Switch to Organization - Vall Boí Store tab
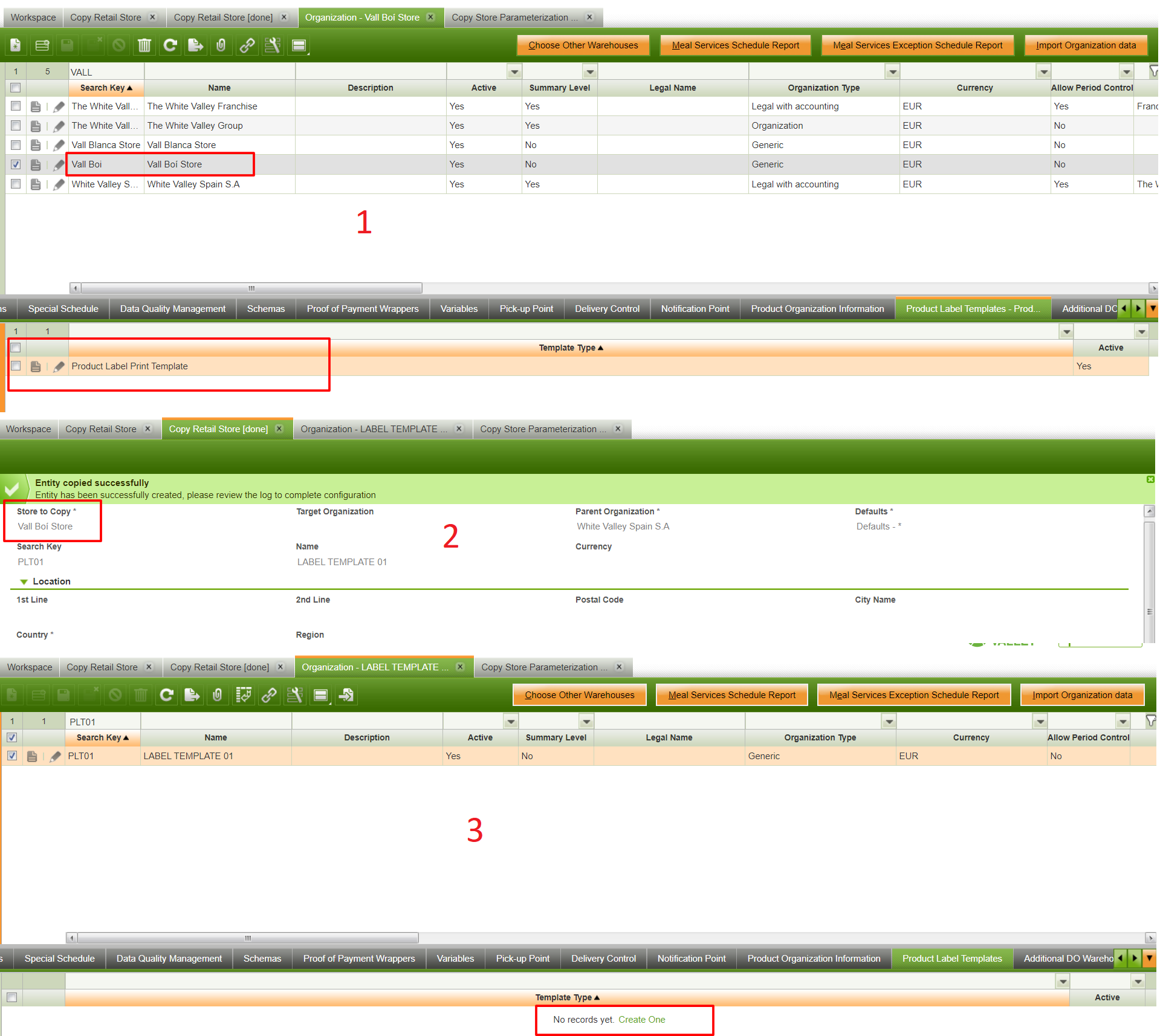This screenshot has height=1036, width=1160. (362, 18)
